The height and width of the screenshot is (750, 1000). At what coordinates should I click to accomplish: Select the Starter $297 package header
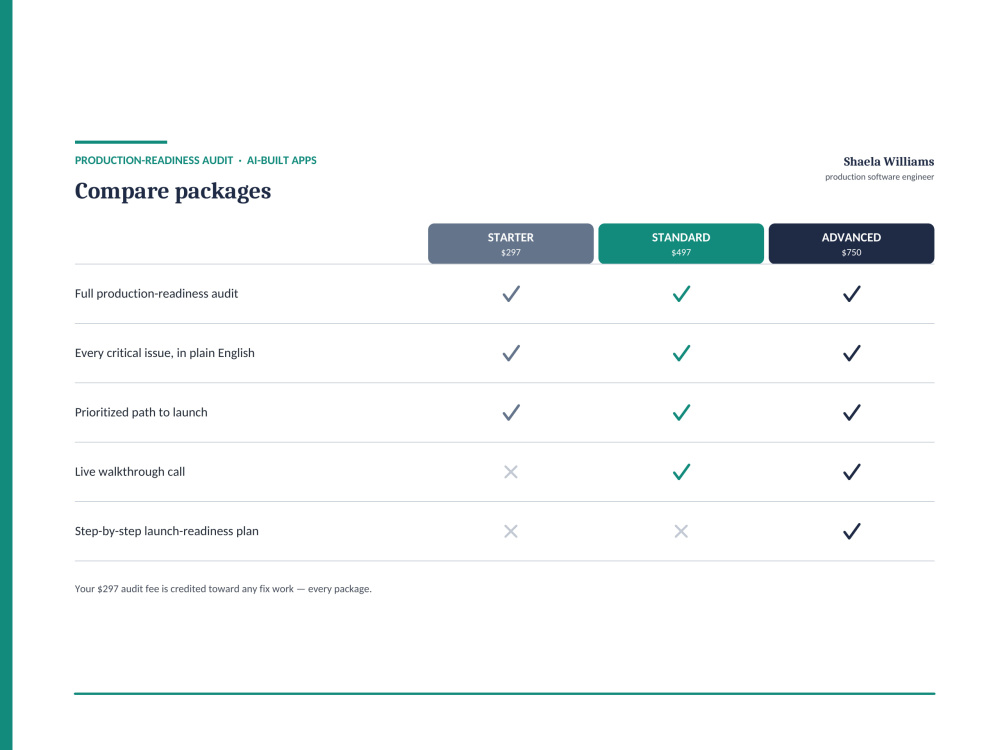tap(511, 244)
